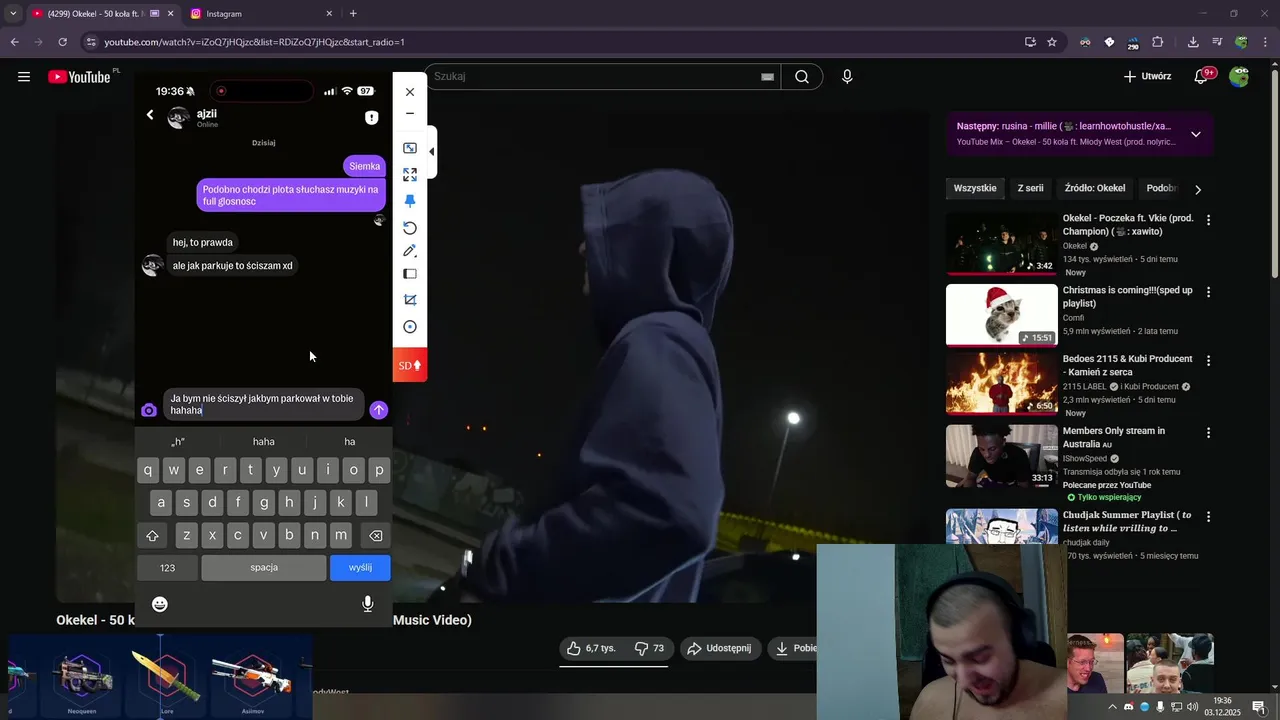Tap the blue wyślij key
The height and width of the screenshot is (720, 1280).
coord(360,568)
